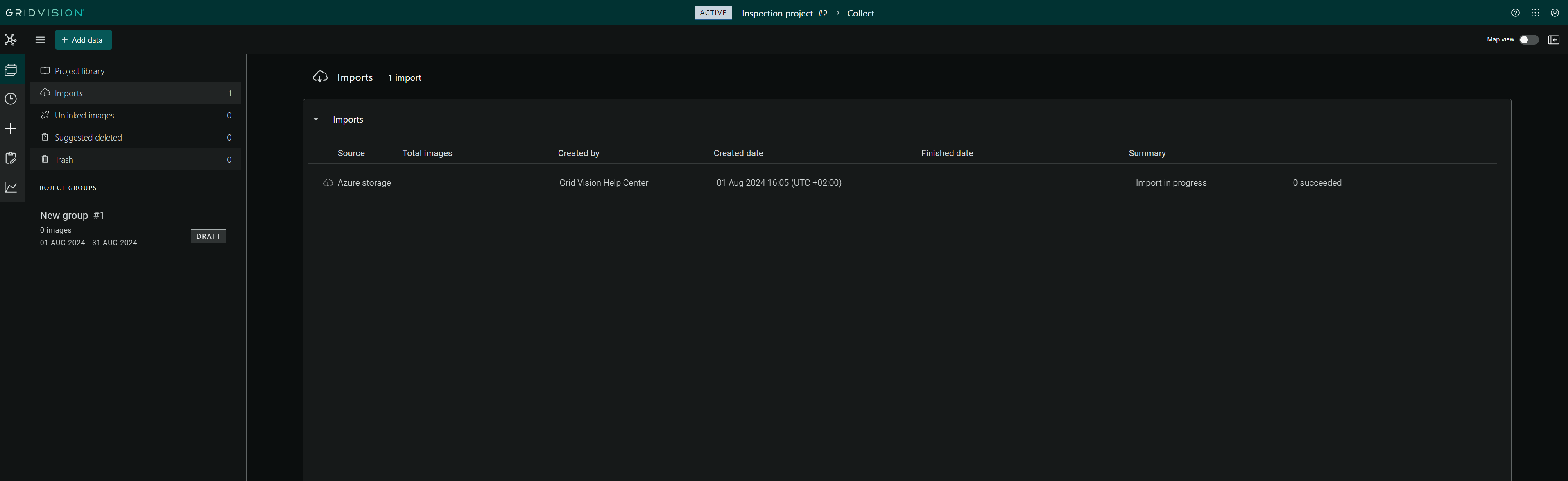Toggle the side panel layout icon
Viewport: 1568px width, 481px height.
click(1553, 40)
